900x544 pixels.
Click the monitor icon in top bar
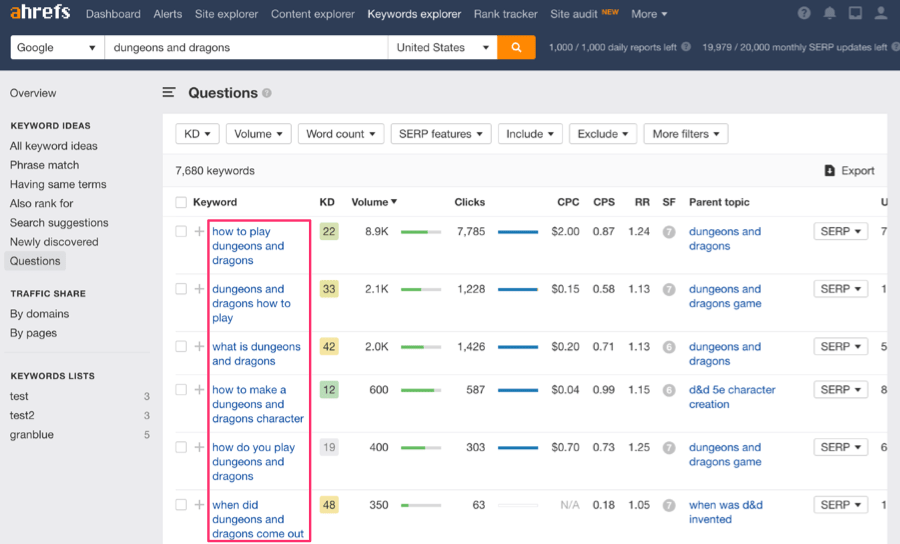[855, 13]
